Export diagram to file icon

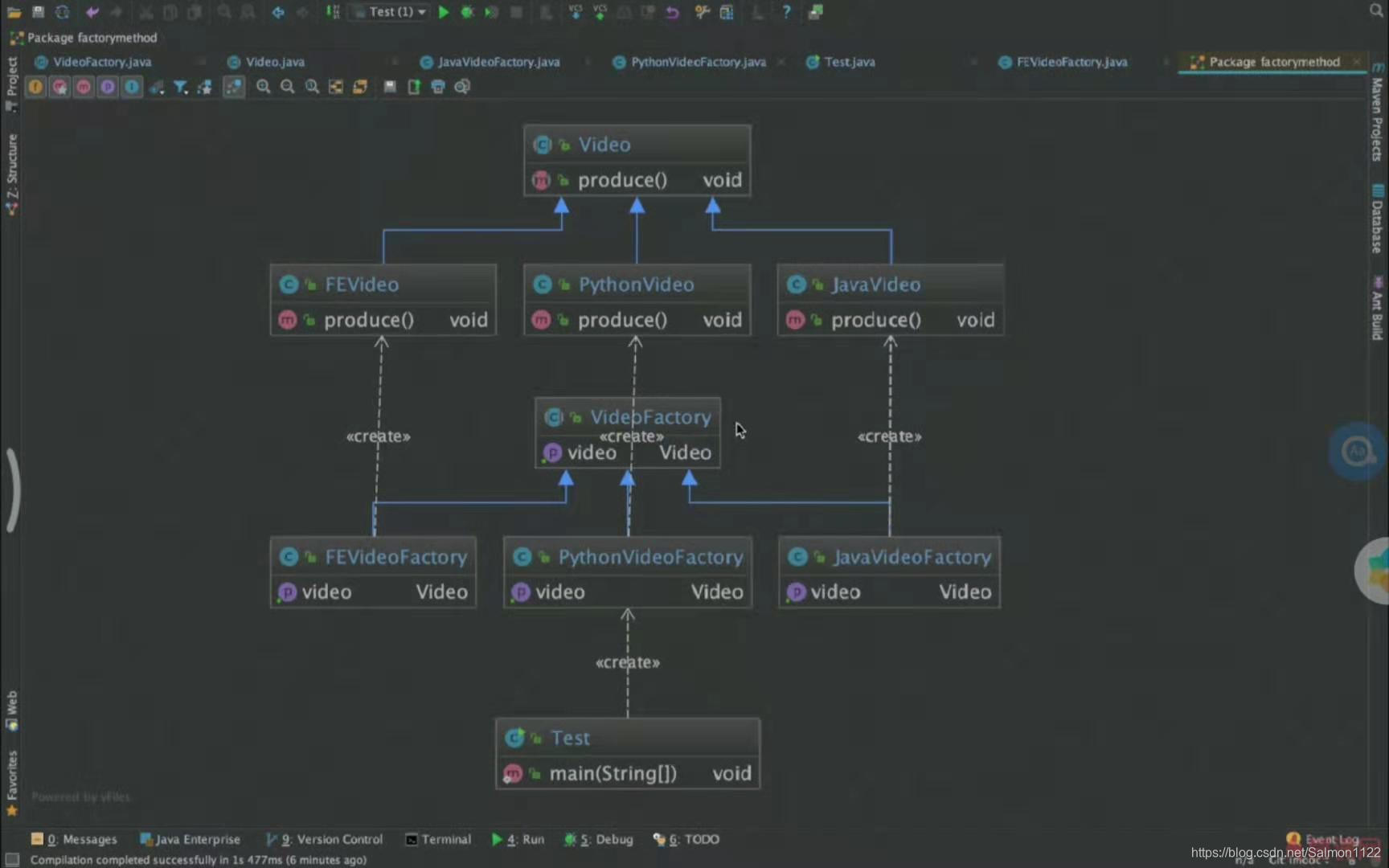(x=414, y=87)
